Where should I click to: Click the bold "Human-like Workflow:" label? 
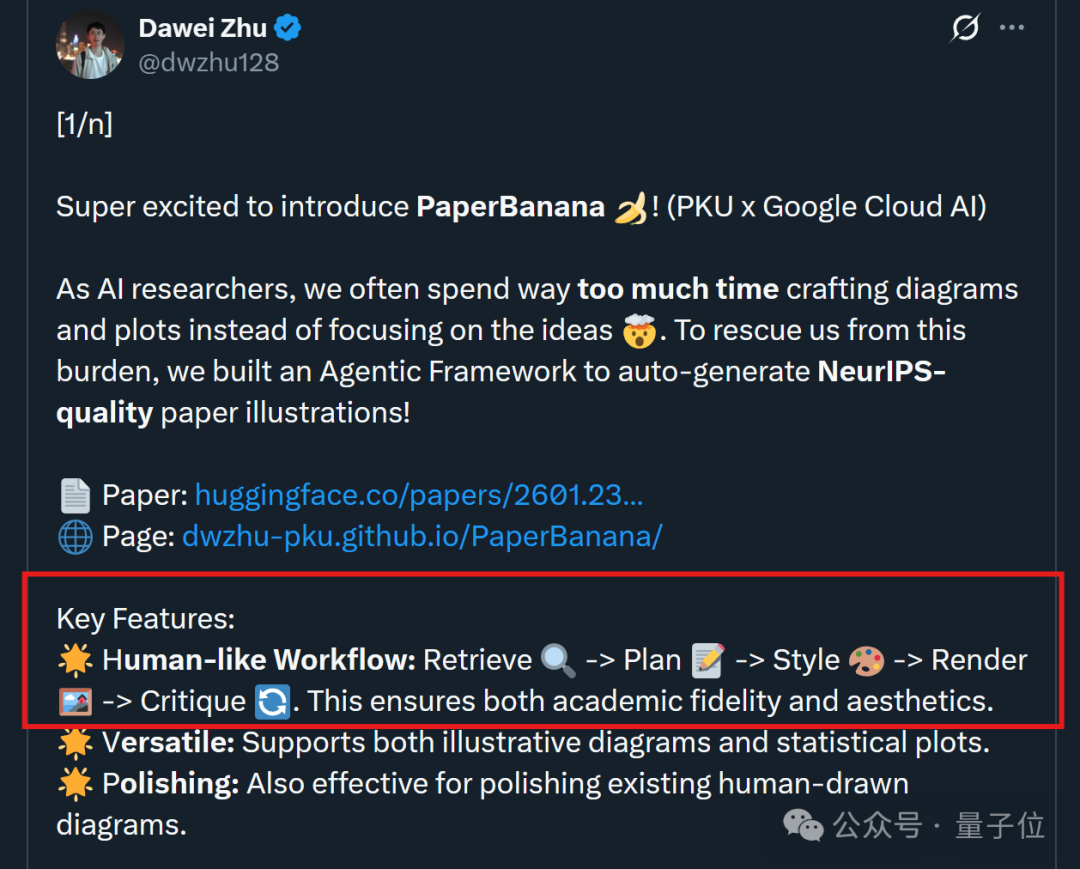[x=259, y=660]
